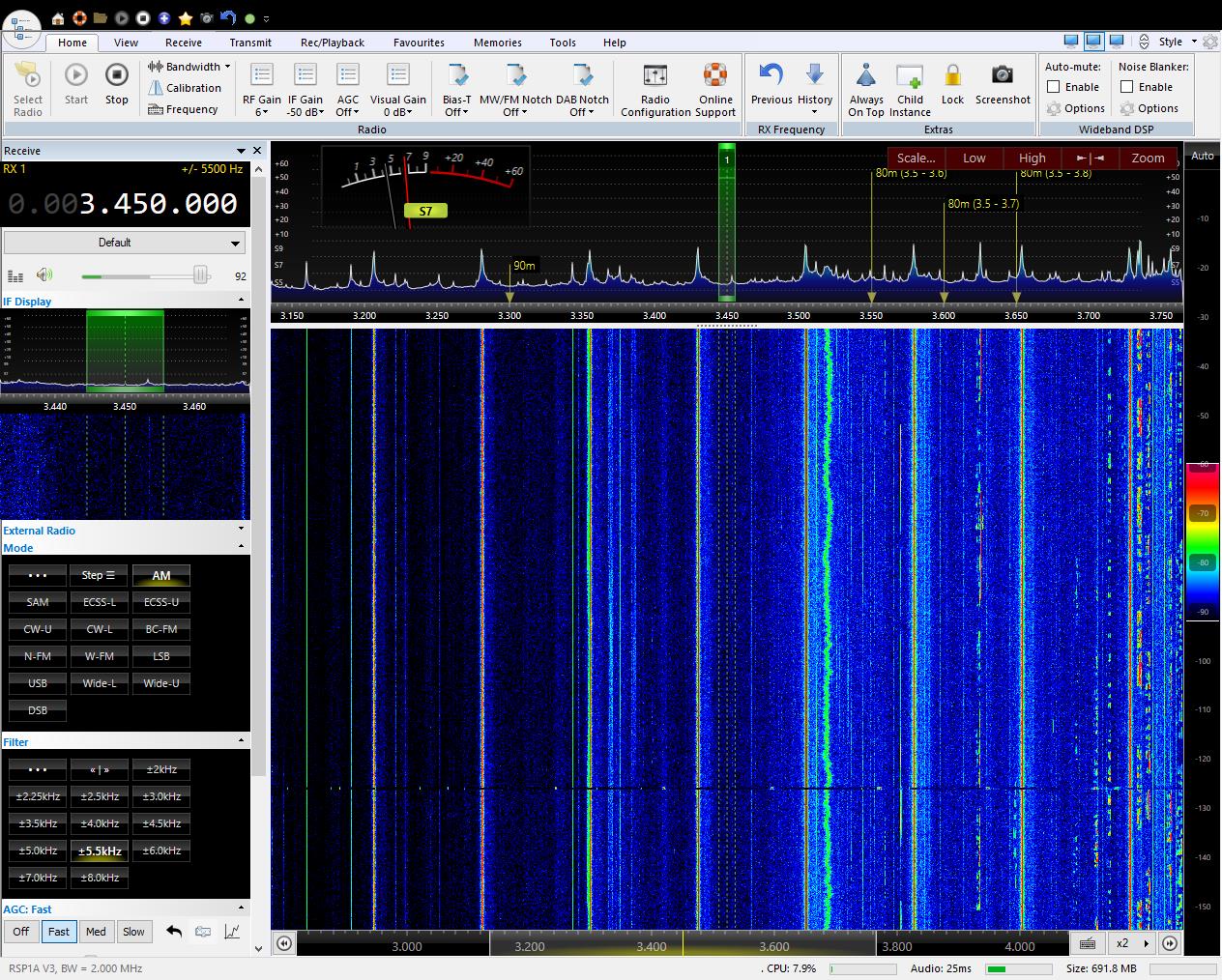This screenshot has height=980, width=1222.
Task: Open Child Instance
Action: (910, 76)
